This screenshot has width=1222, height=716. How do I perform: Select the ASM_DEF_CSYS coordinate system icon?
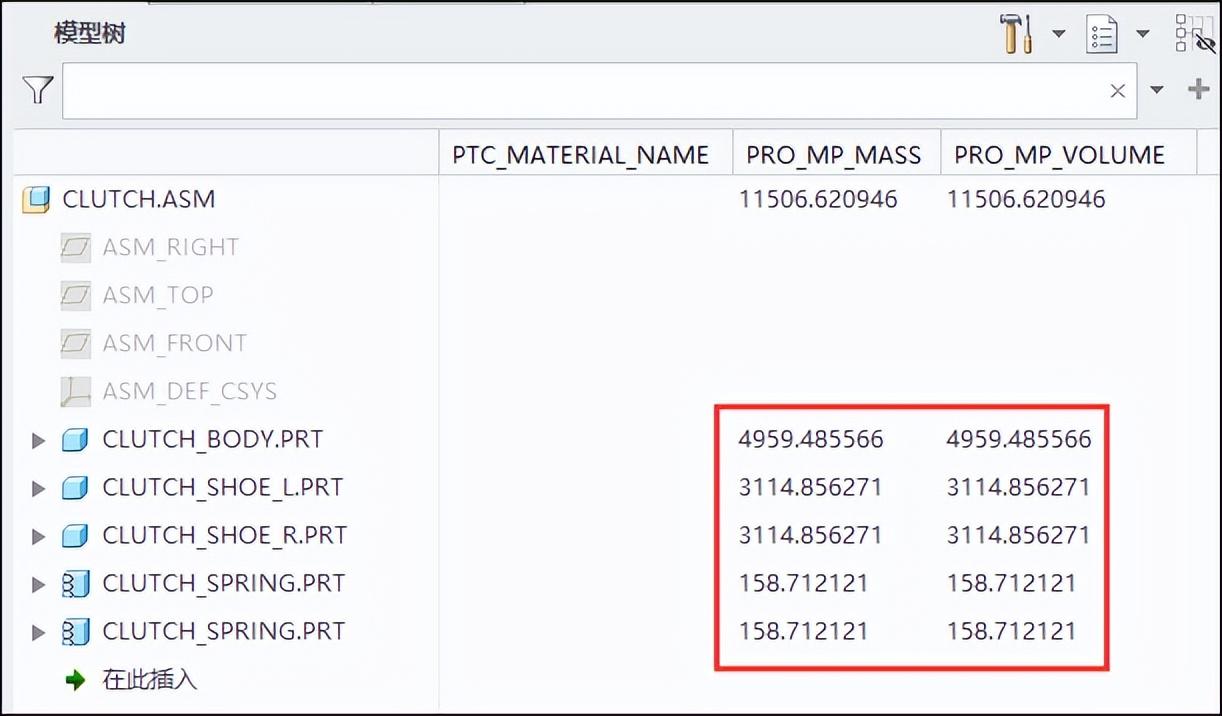point(75,392)
